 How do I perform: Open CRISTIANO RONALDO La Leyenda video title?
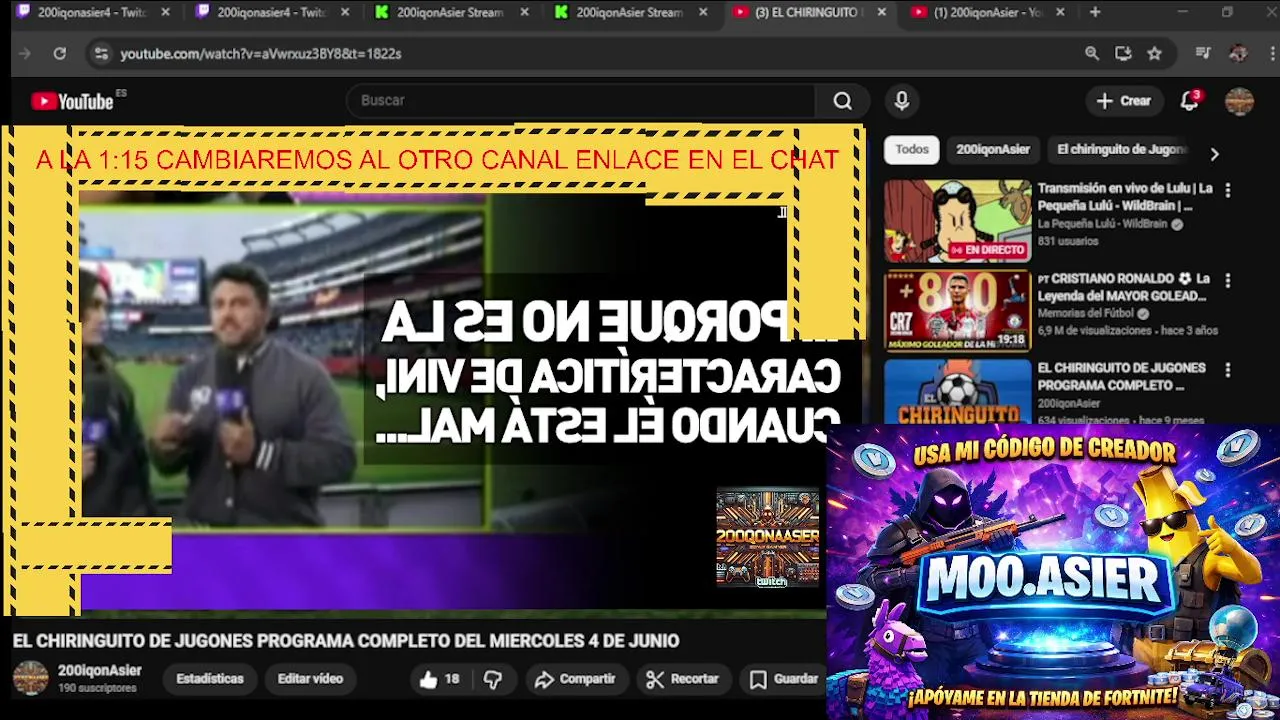[1123, 287]
